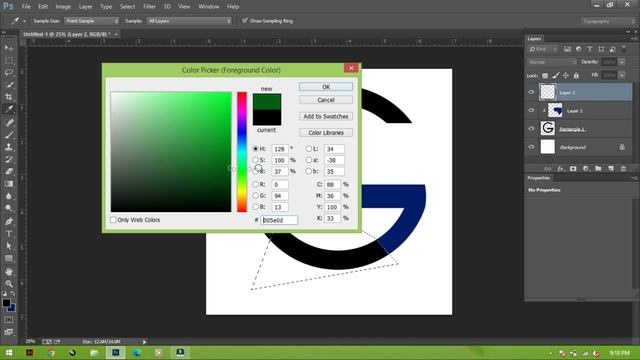Image resolution: width=640 pixels, height=360 pixels.
Task: Open the File menu
Action: pos(26,7)
